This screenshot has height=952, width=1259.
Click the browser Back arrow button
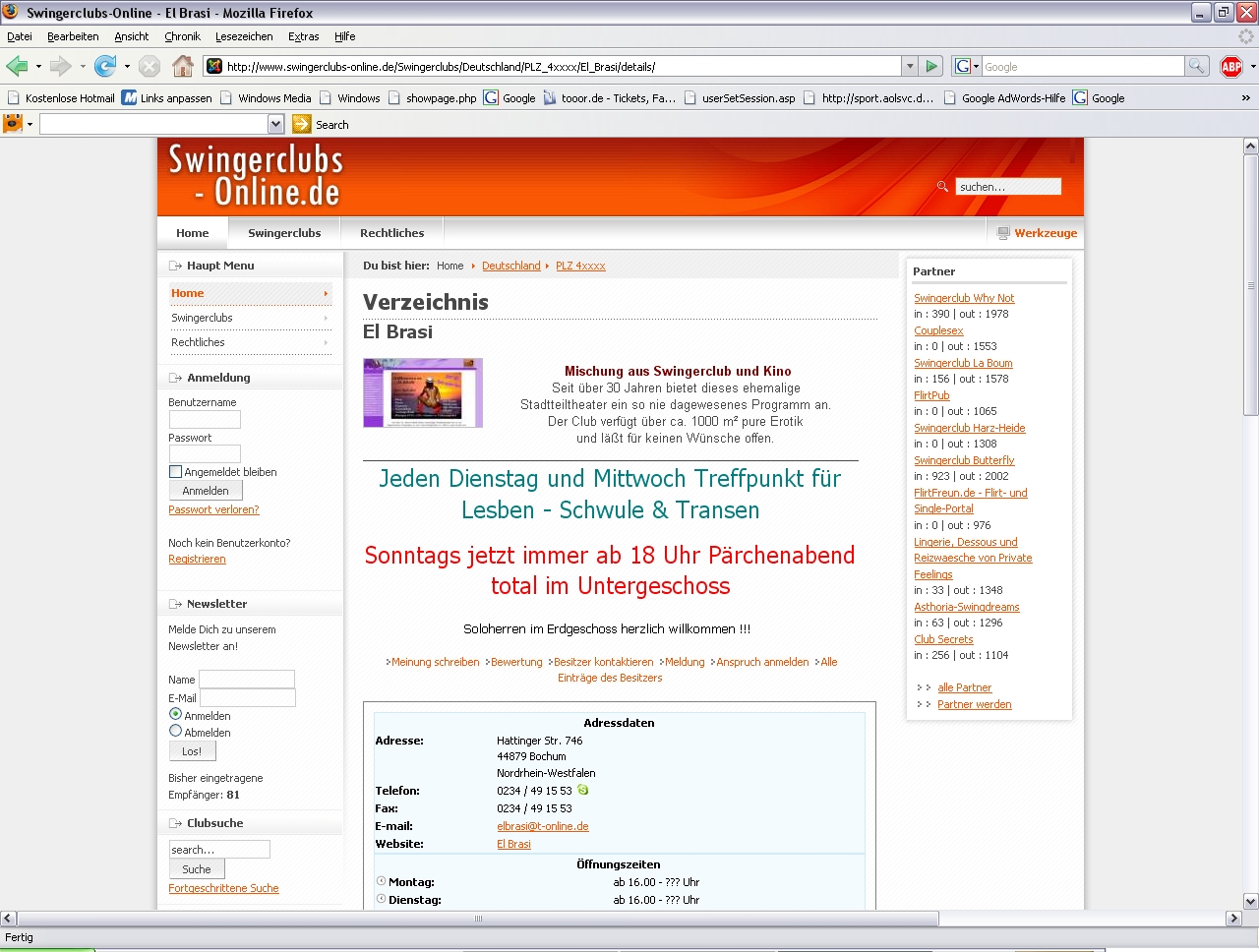17,66
